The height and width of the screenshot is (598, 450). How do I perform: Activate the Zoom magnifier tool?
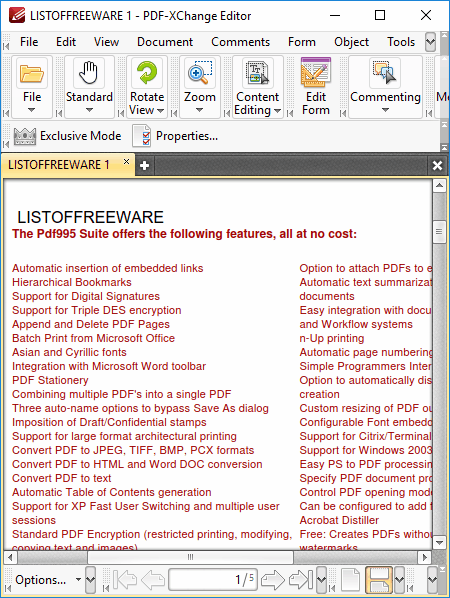coord(200,73)
